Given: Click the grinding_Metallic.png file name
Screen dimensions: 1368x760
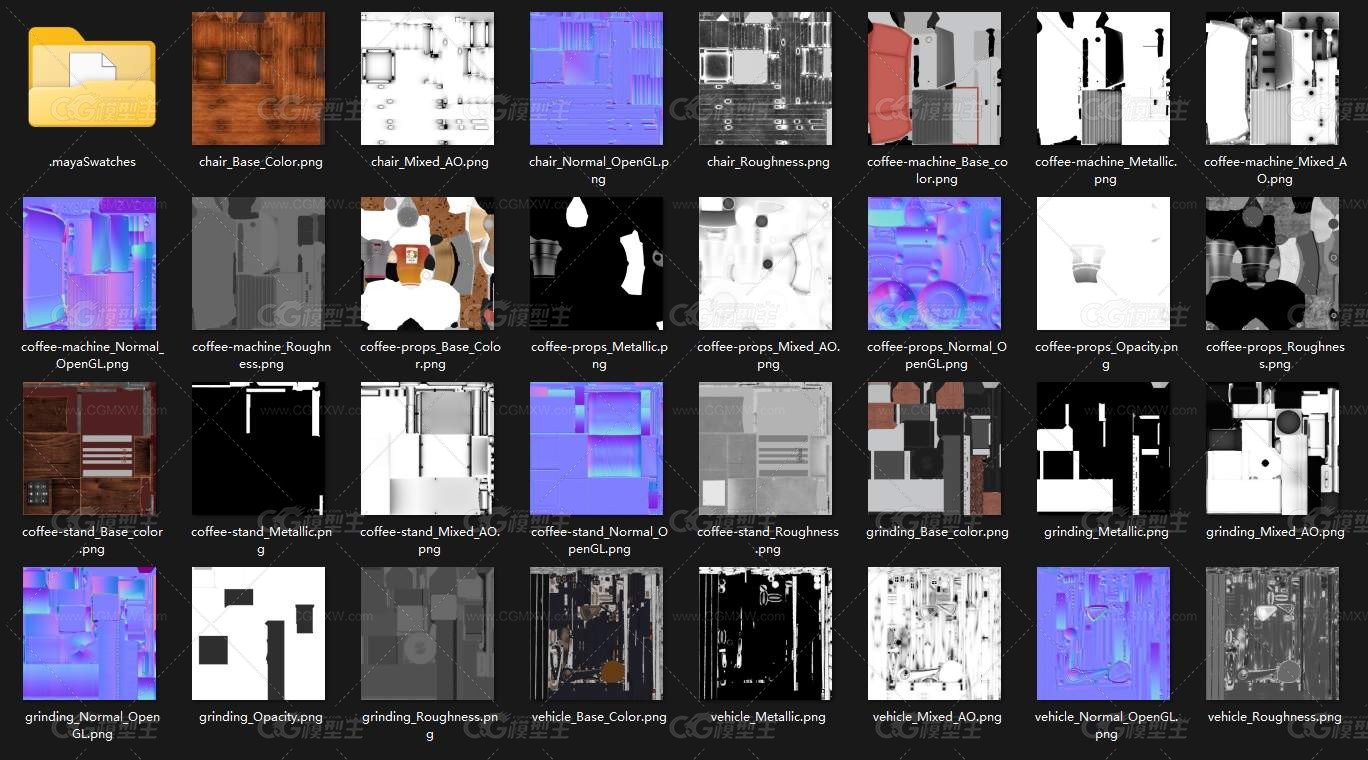Looking at the screenshot, I should point(1106,532).
